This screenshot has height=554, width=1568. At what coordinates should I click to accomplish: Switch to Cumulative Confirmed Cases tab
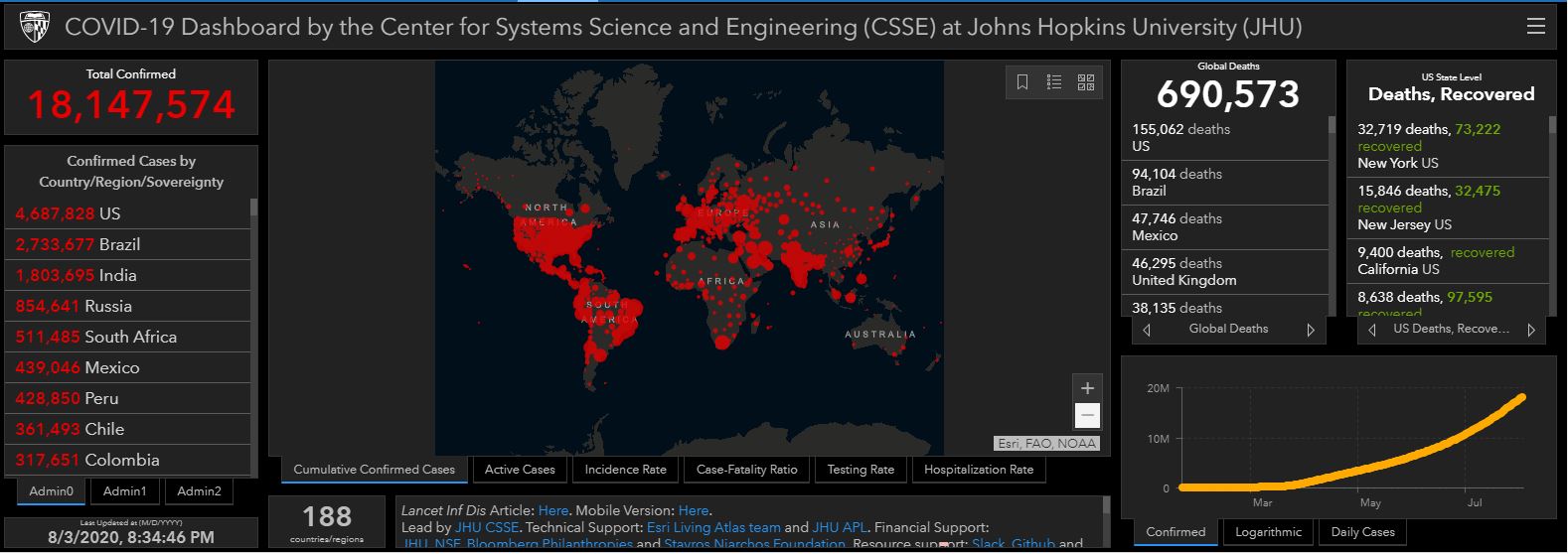point(375,470)
